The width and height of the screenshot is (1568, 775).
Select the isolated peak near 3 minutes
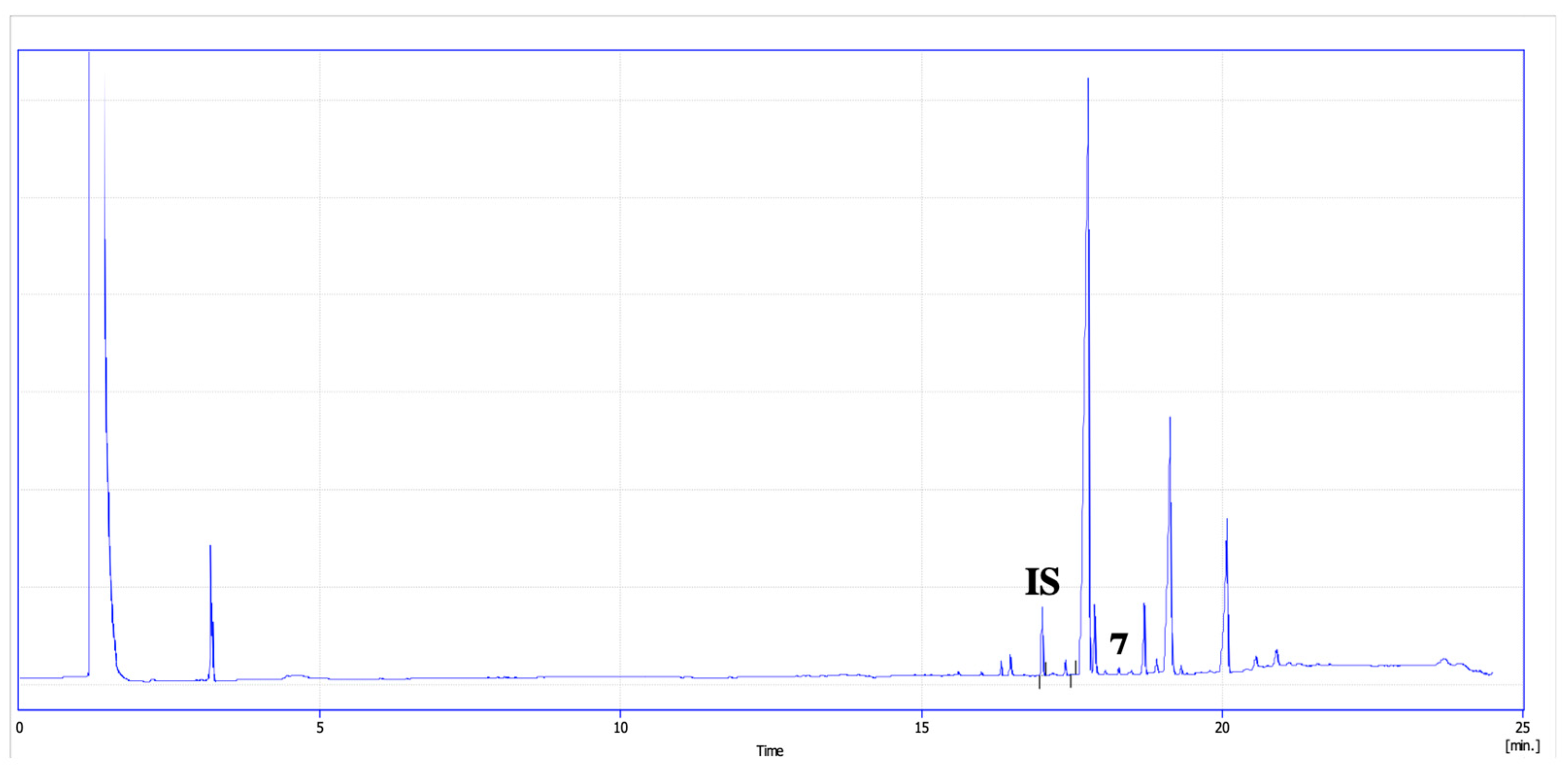tap(211, 609)
